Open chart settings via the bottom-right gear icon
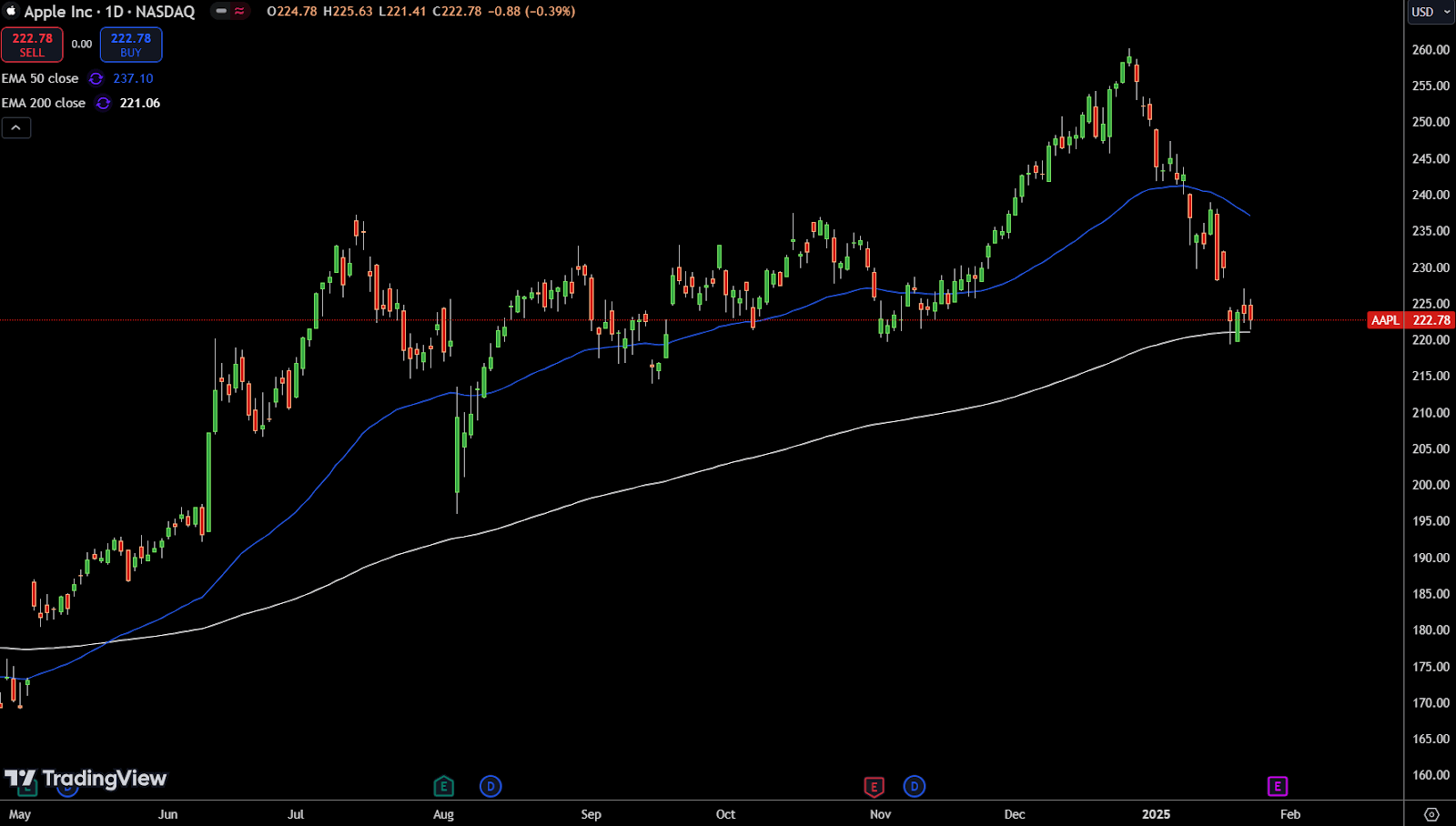1456x826 pixels. 1431,814
